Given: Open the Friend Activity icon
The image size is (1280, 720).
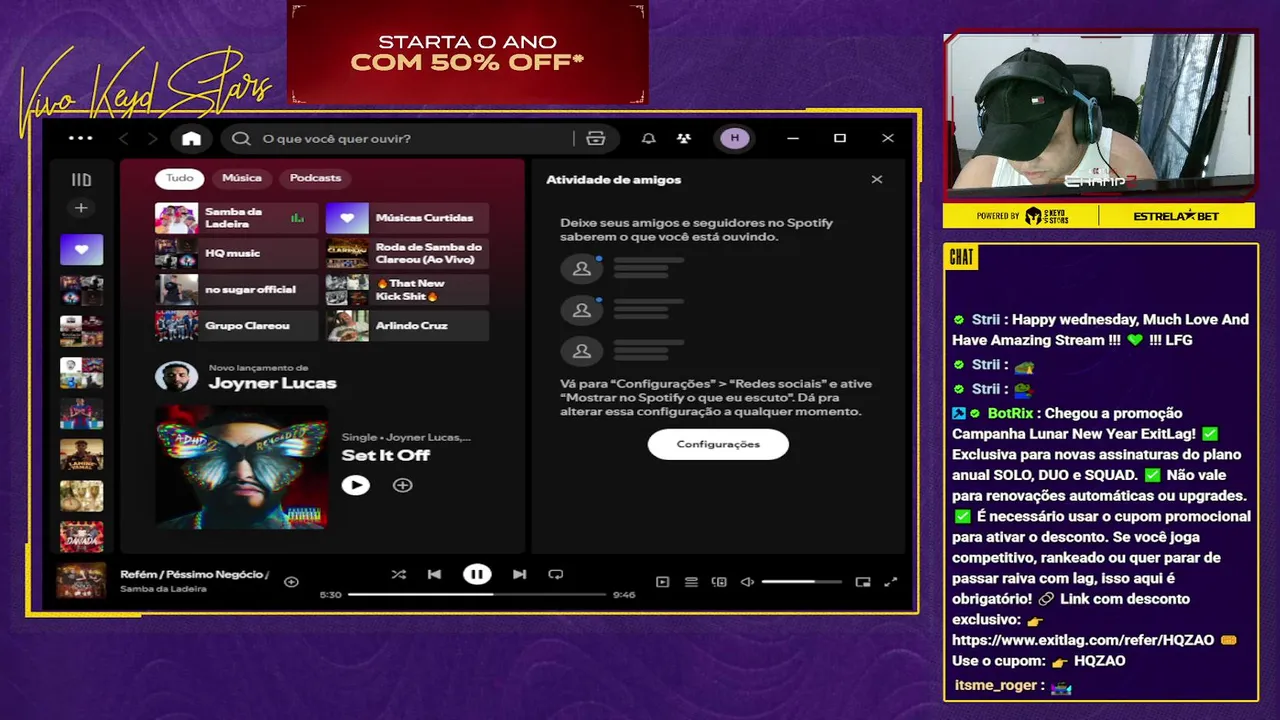Looking at the screenshot, I should (x=684, y=138).
